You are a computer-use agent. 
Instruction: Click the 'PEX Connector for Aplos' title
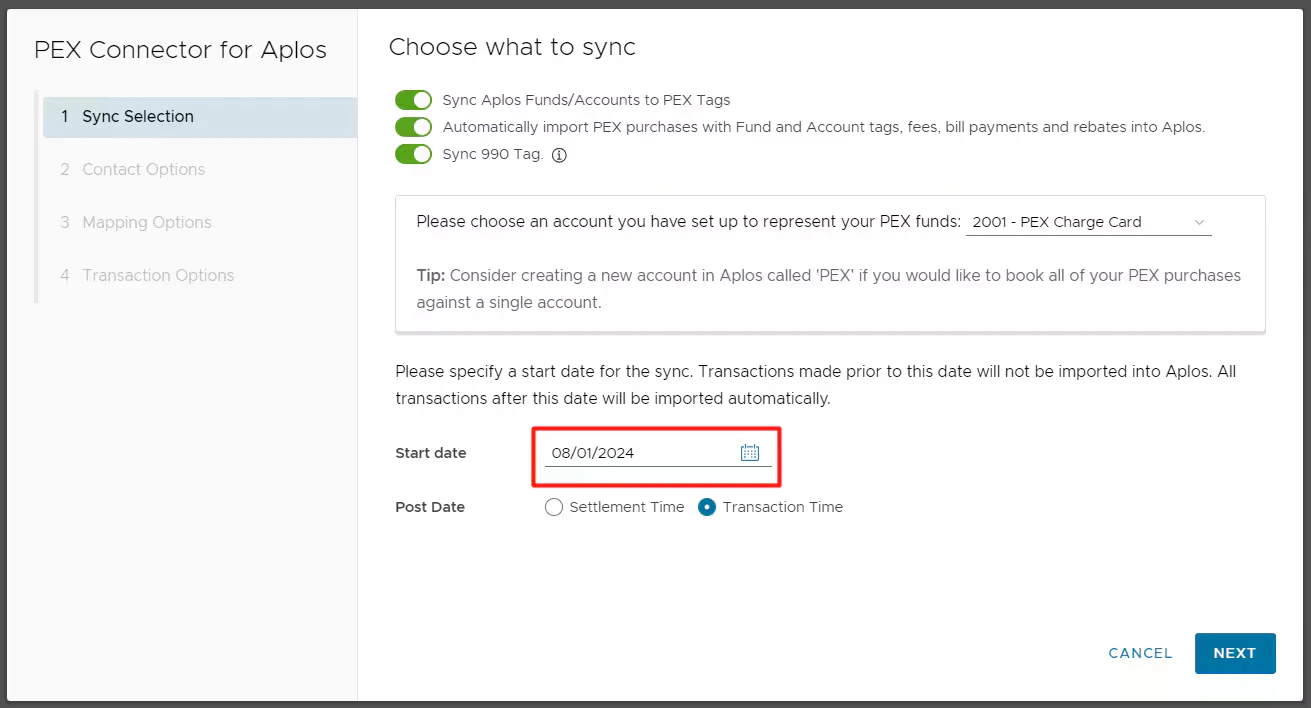[x=180, y=50]
